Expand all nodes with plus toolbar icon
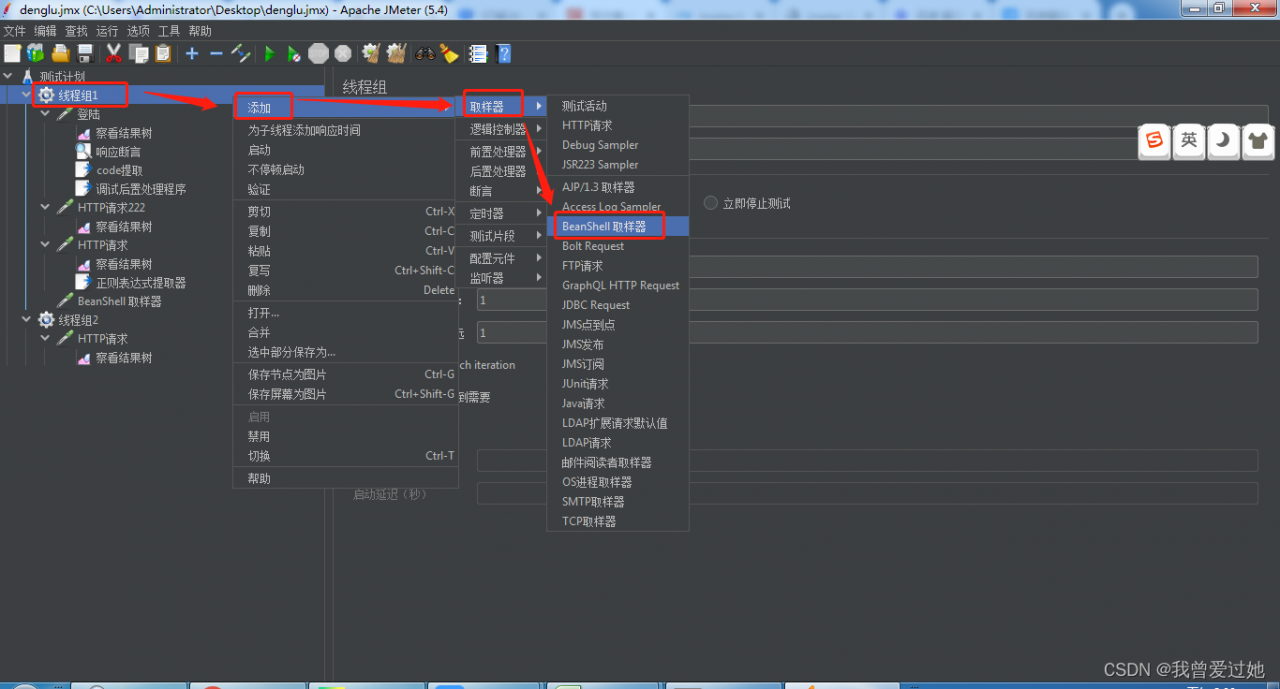The image size is (1280, 689). [192, 53]
